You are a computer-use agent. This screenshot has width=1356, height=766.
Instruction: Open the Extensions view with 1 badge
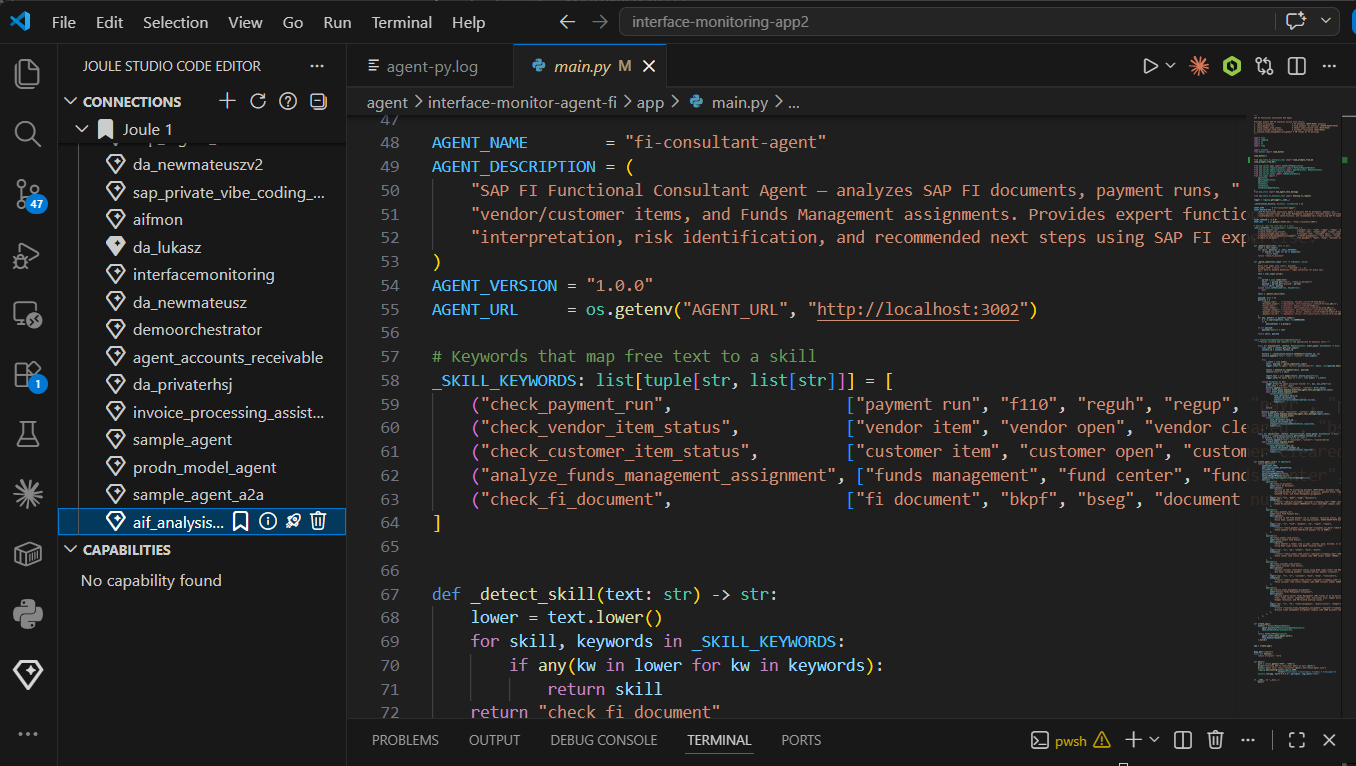(28, 375)
